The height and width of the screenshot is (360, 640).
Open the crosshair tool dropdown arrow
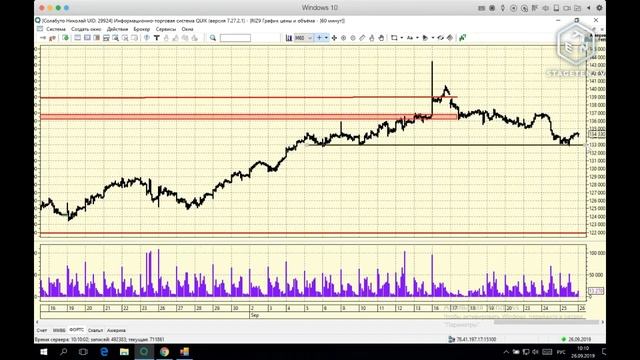point(326,38)
